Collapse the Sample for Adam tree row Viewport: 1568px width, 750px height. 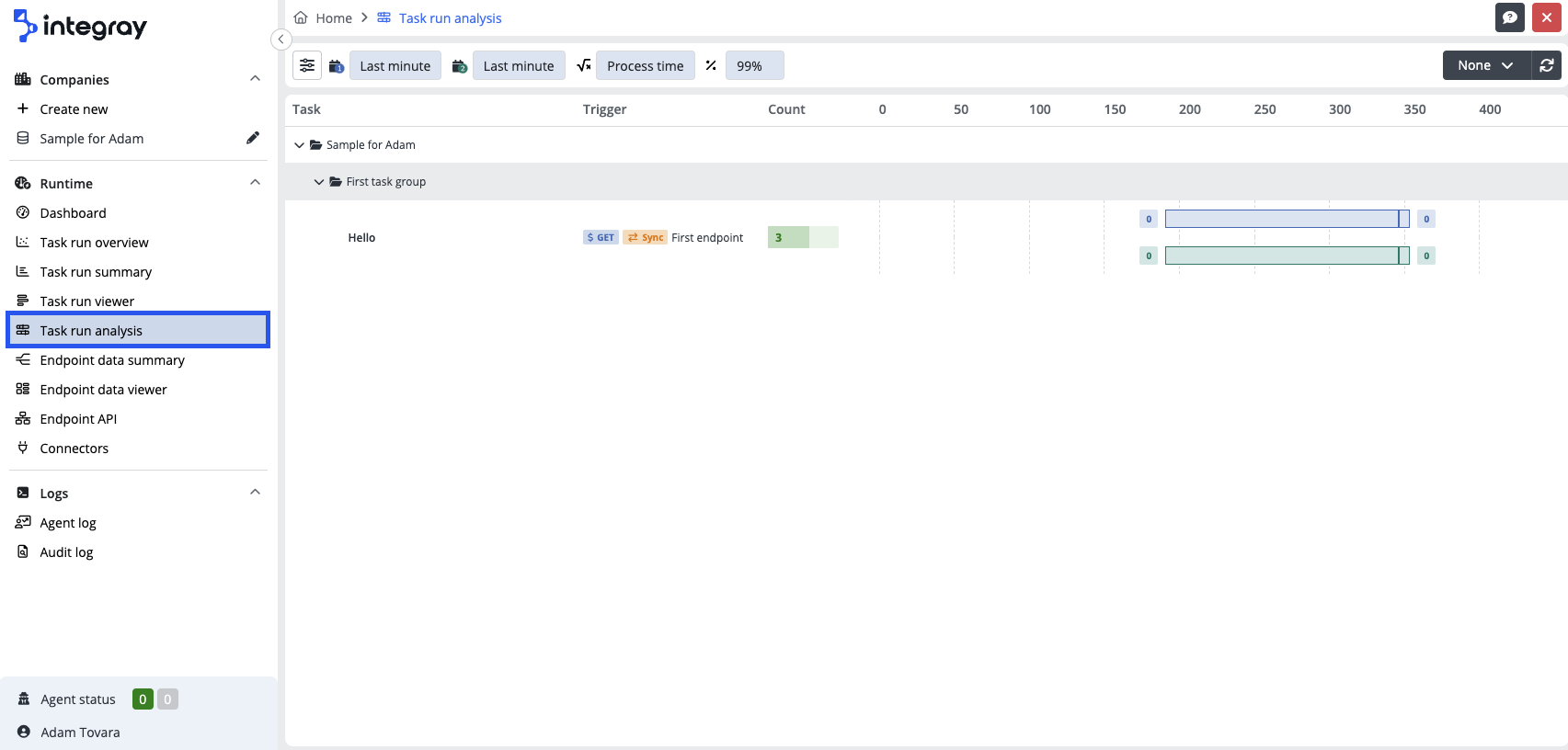[x=299, y=145]
